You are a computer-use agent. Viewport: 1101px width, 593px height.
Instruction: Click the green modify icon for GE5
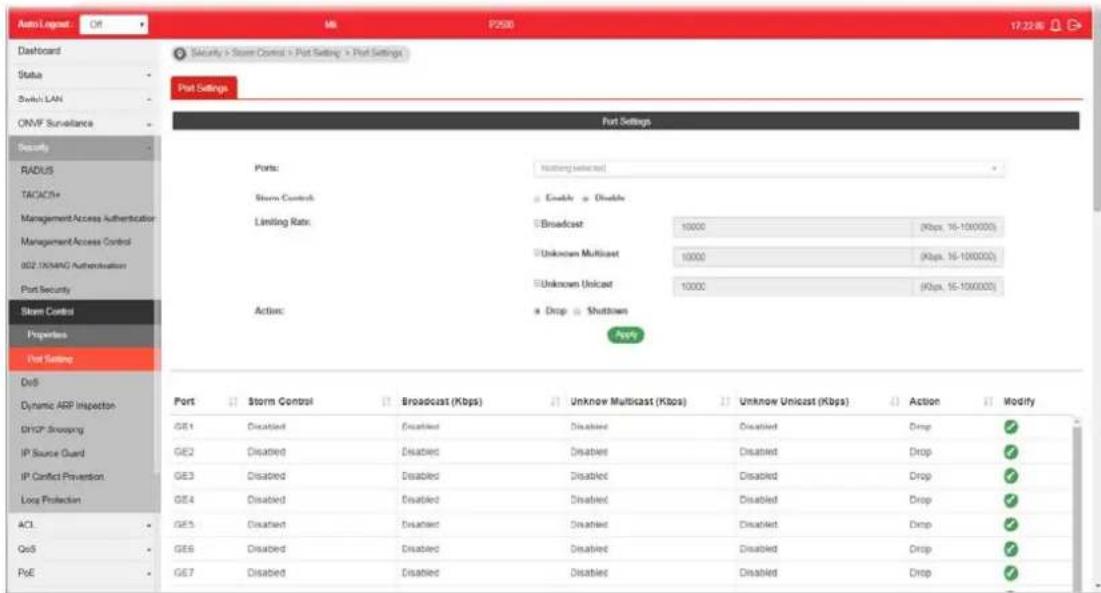[x=1010, y=525]
